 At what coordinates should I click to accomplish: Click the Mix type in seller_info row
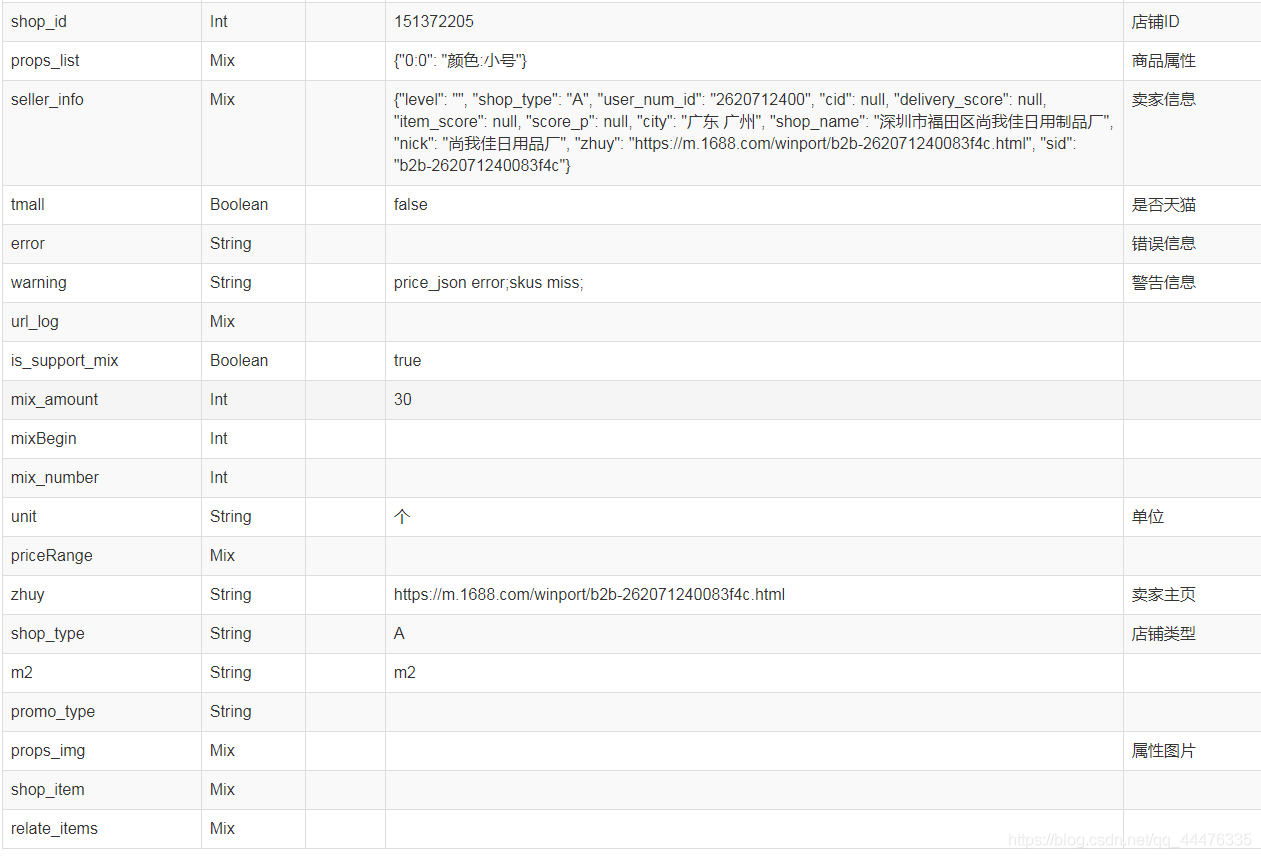(x=222, y=100)
